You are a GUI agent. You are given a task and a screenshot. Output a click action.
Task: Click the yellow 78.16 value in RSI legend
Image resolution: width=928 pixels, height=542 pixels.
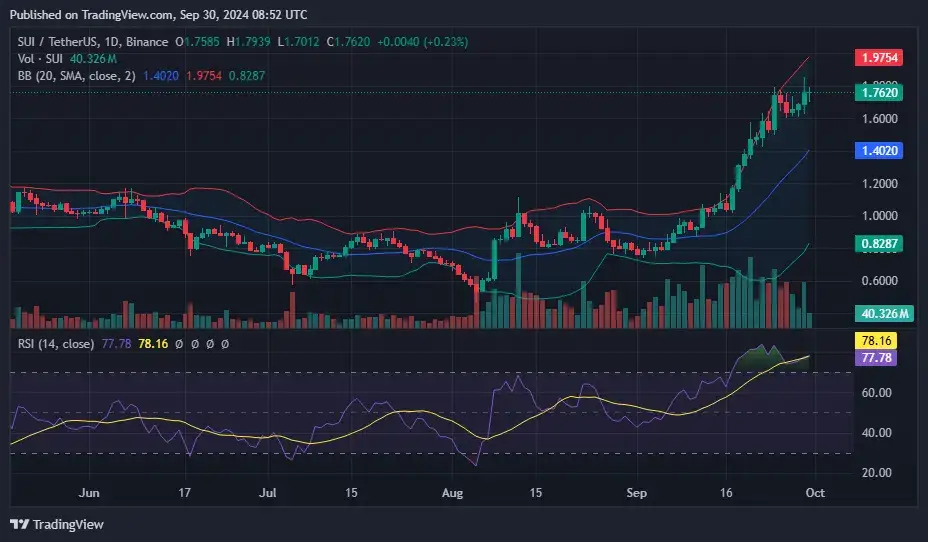[x=152, y=343]
